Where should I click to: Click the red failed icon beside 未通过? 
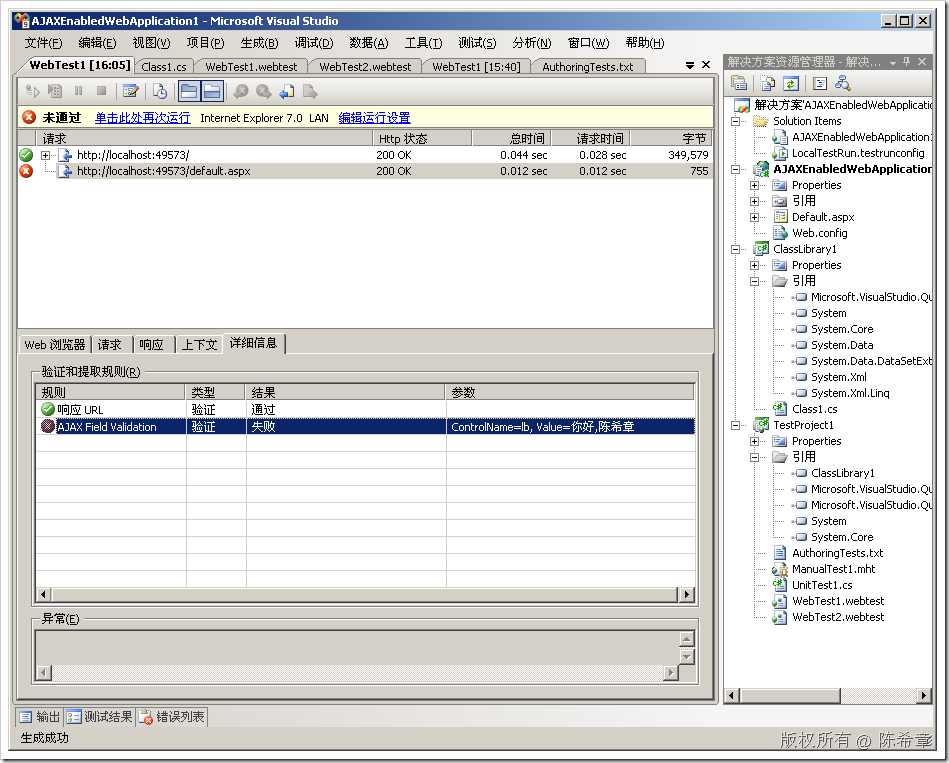[x=28, y=117]
